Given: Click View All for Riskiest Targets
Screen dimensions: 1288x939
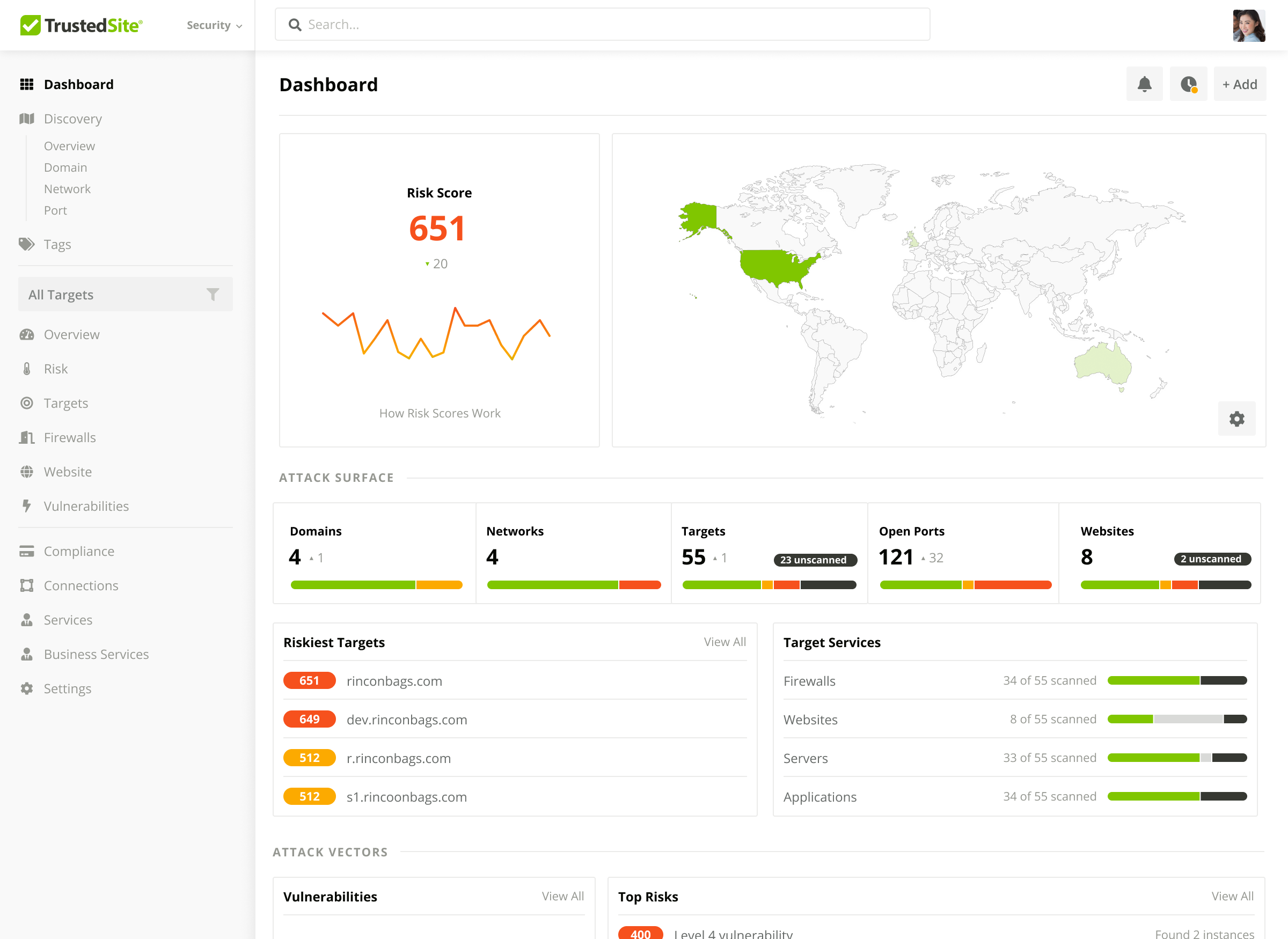Looking at the screenshot, I should (x=724, y=642).
